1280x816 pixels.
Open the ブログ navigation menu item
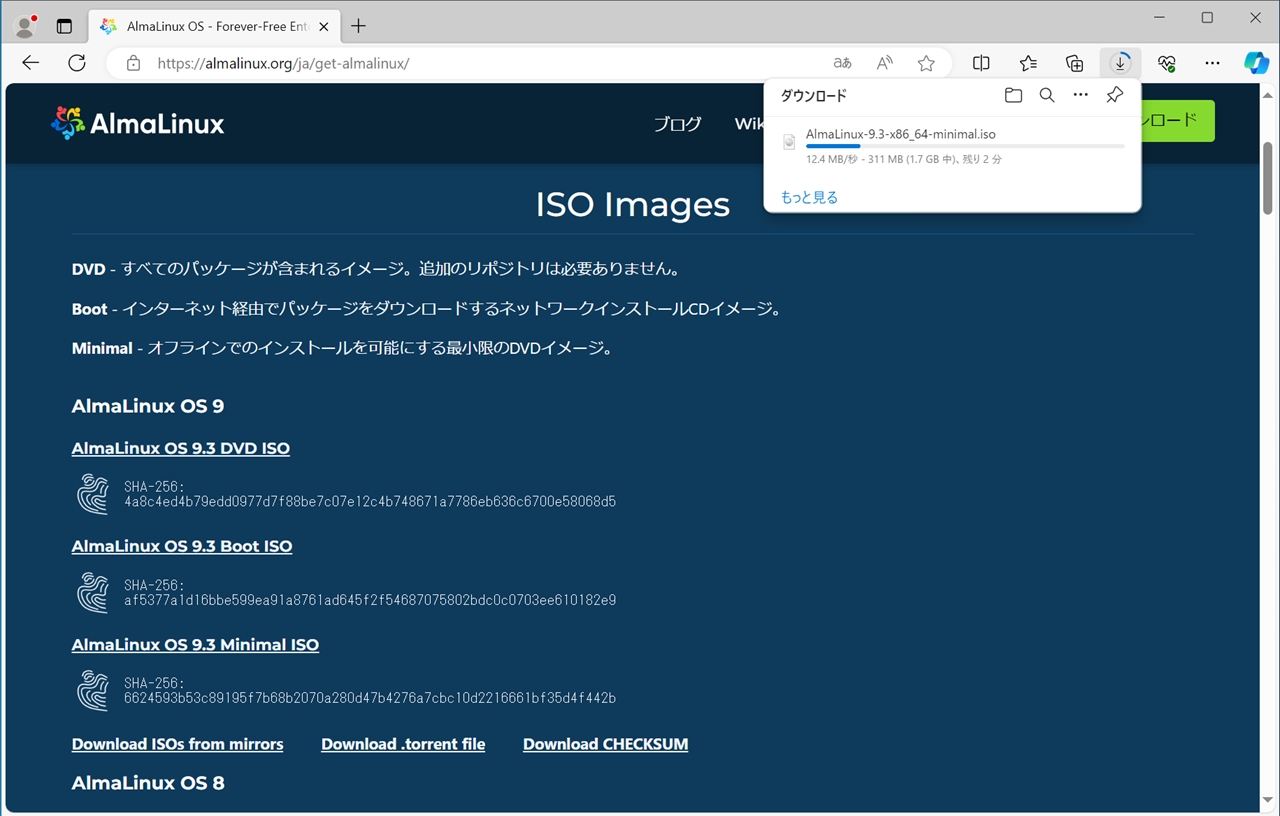(x=677, y=124)
